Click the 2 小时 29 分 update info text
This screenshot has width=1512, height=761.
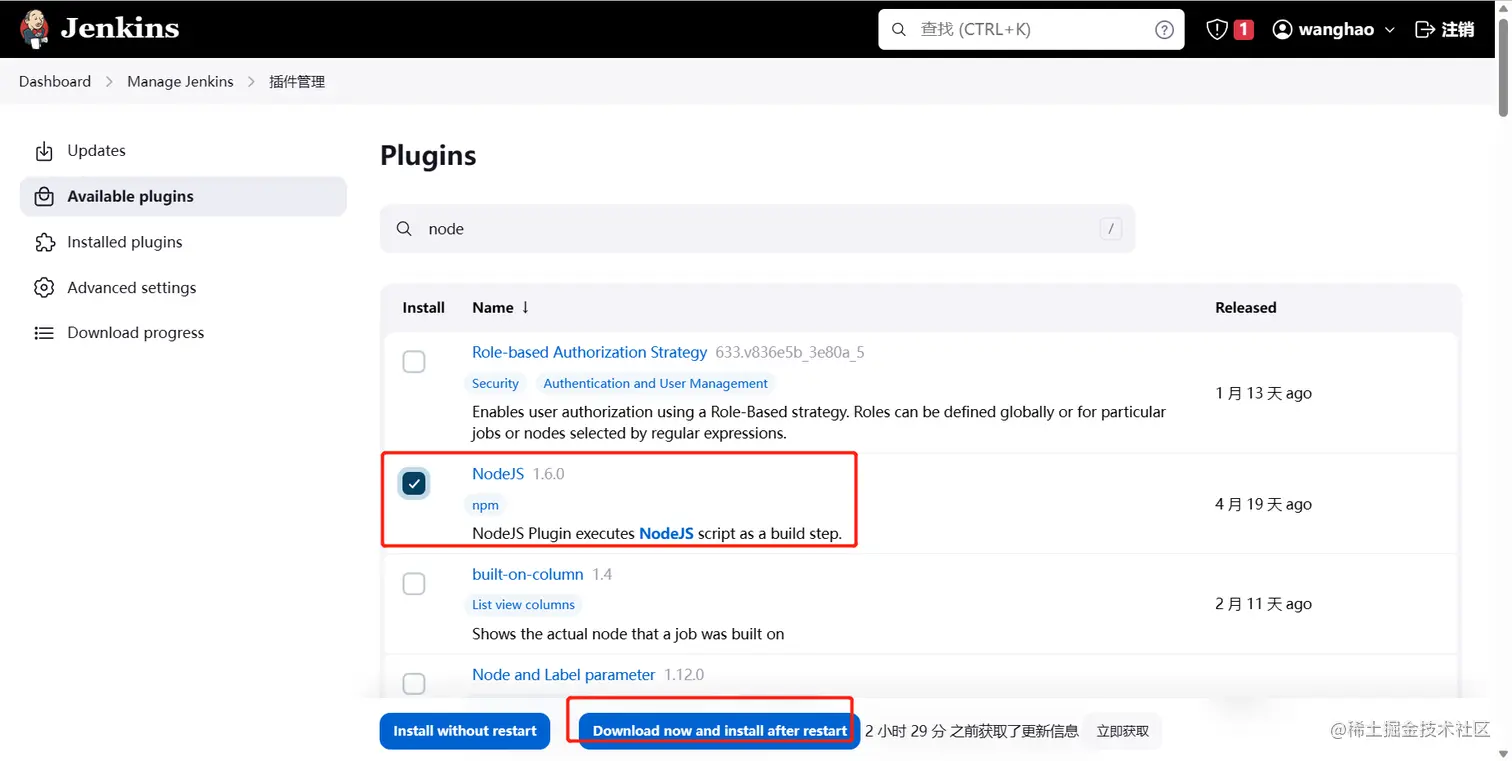[972, 731]
